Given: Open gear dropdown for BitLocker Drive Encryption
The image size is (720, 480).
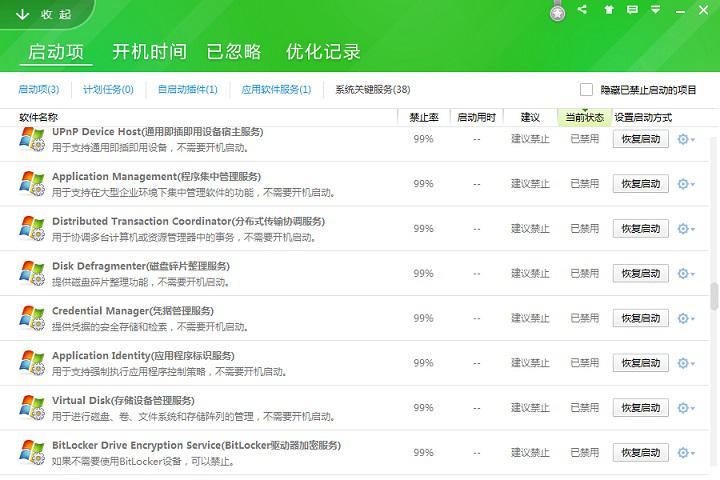Looking at the screenshot, I should point(686,452).
